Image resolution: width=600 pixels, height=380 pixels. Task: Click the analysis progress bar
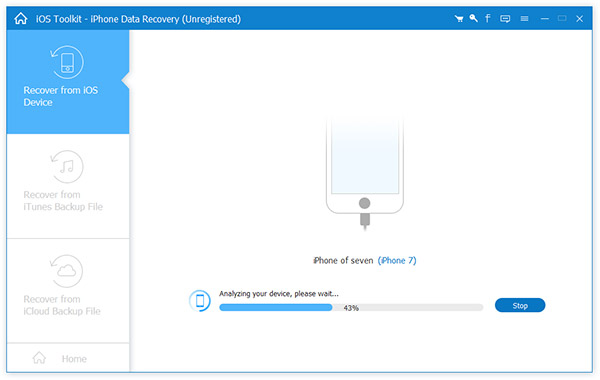coord(351,307)
